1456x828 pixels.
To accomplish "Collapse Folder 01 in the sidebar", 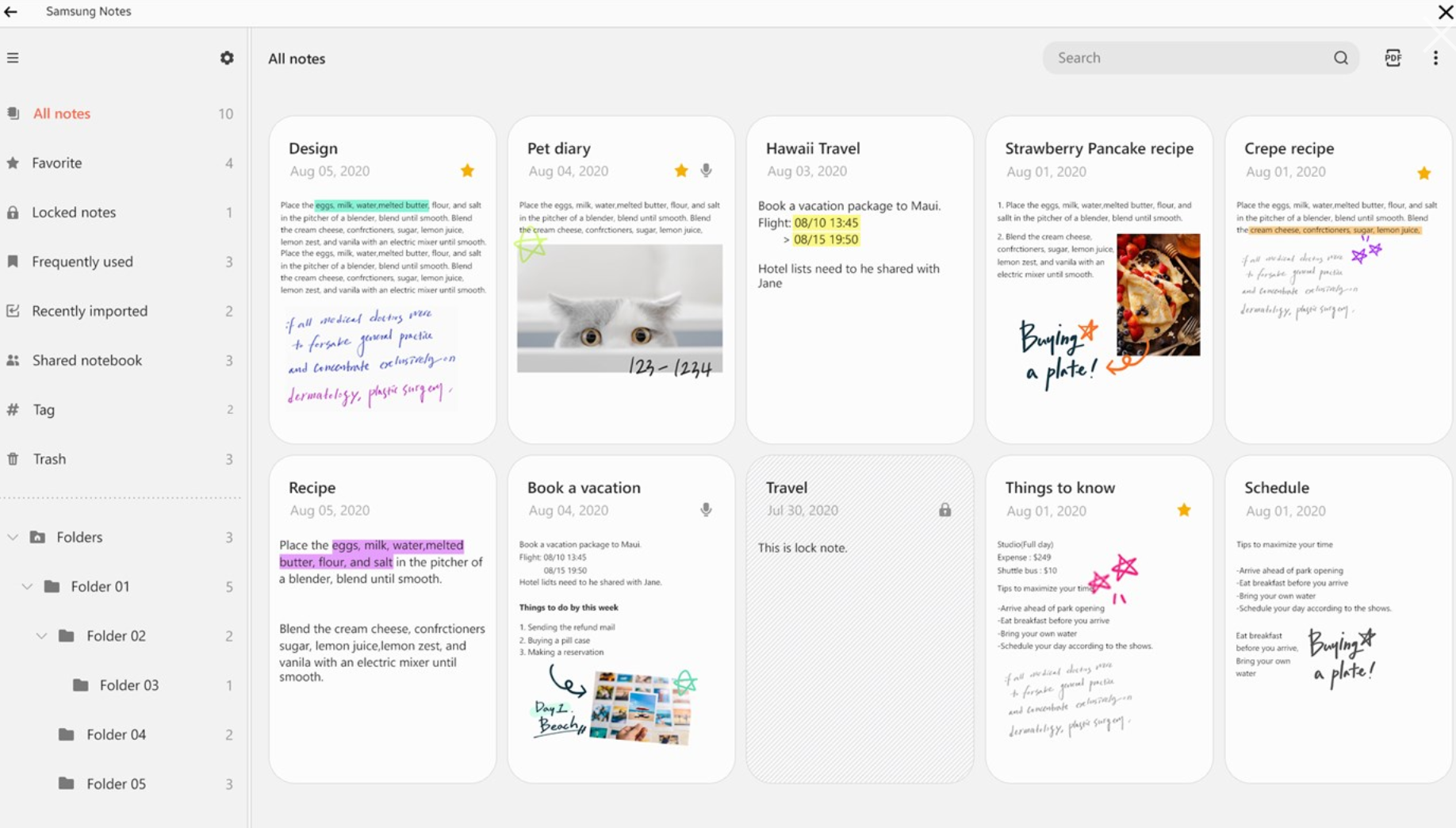I will (27, 586).
